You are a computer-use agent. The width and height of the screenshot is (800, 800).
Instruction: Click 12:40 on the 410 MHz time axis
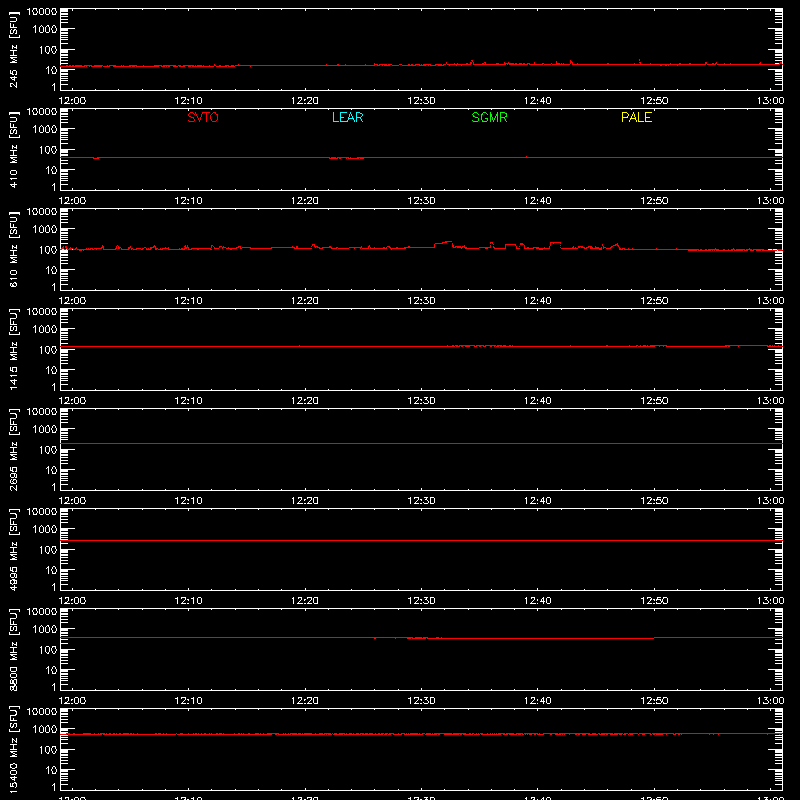click(x=538, y=201)
